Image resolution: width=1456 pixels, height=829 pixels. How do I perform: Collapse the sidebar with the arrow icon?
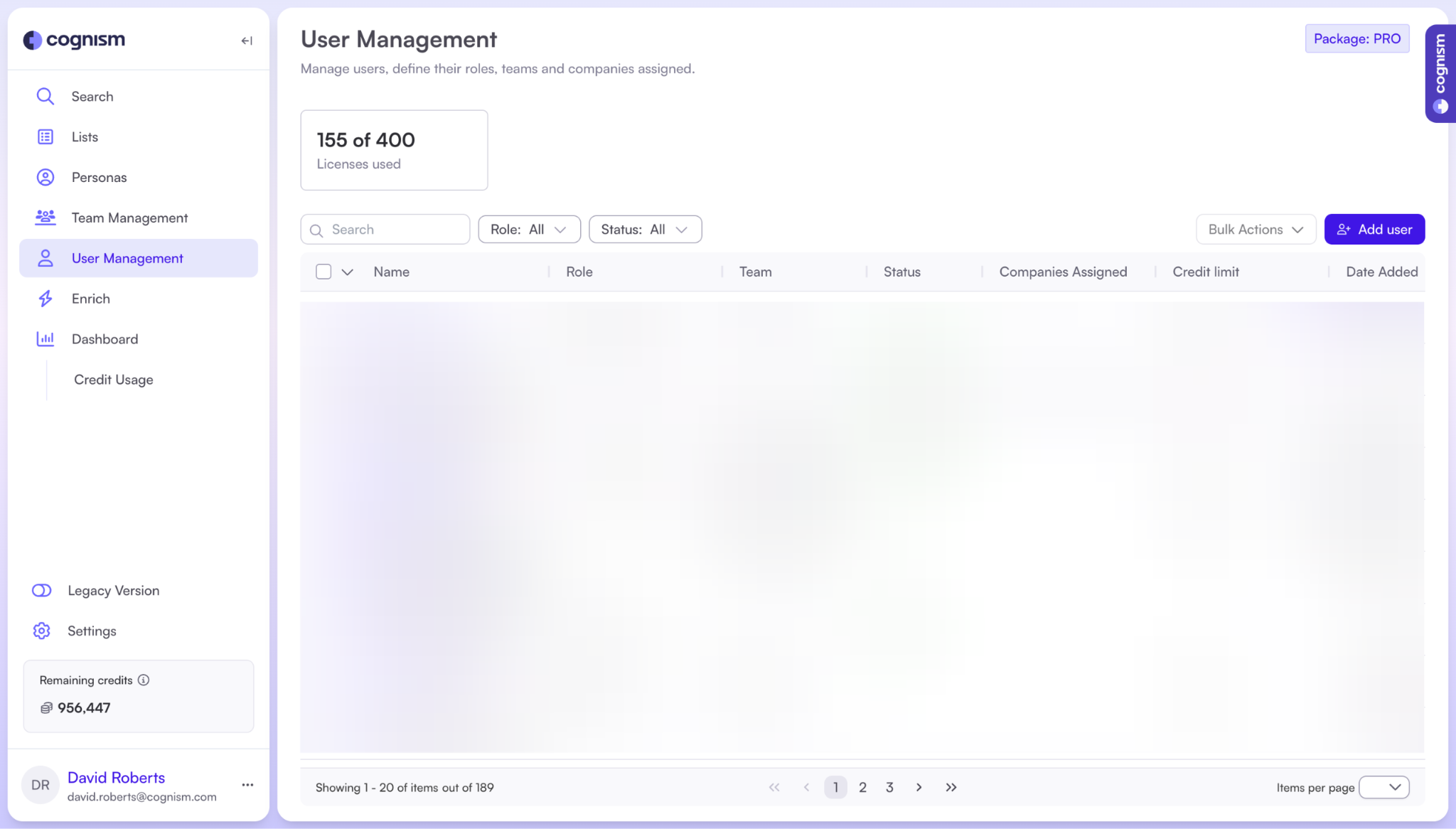coord(247,41)
